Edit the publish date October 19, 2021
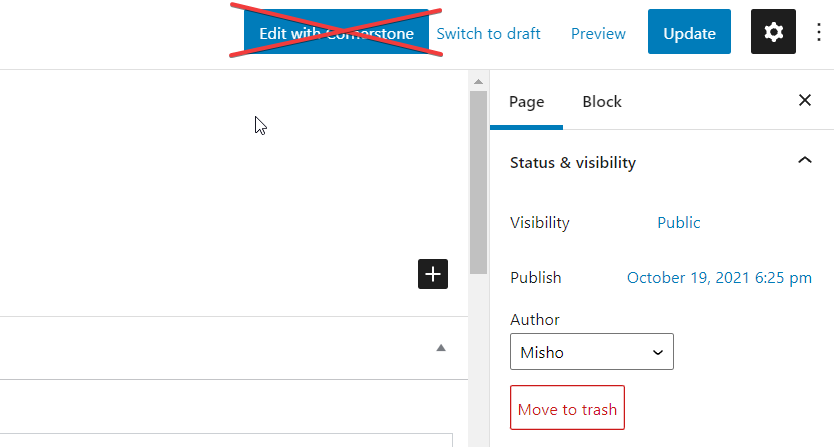The image size is (834, 447). coord(718,278)
